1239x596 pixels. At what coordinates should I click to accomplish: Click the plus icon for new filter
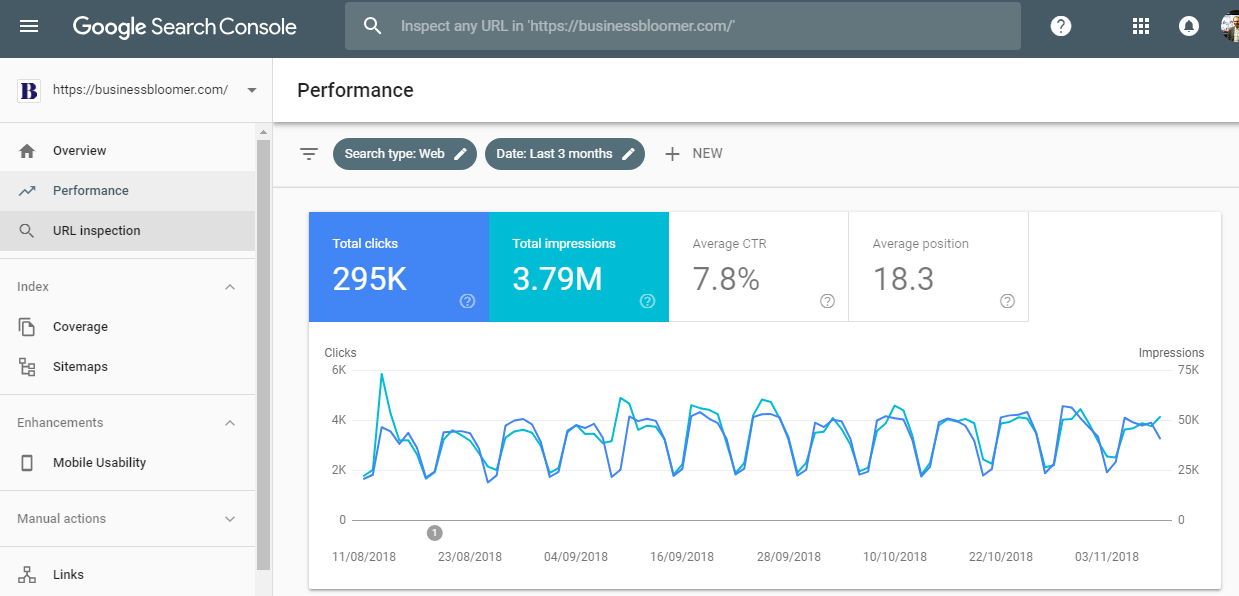[672, 154]
